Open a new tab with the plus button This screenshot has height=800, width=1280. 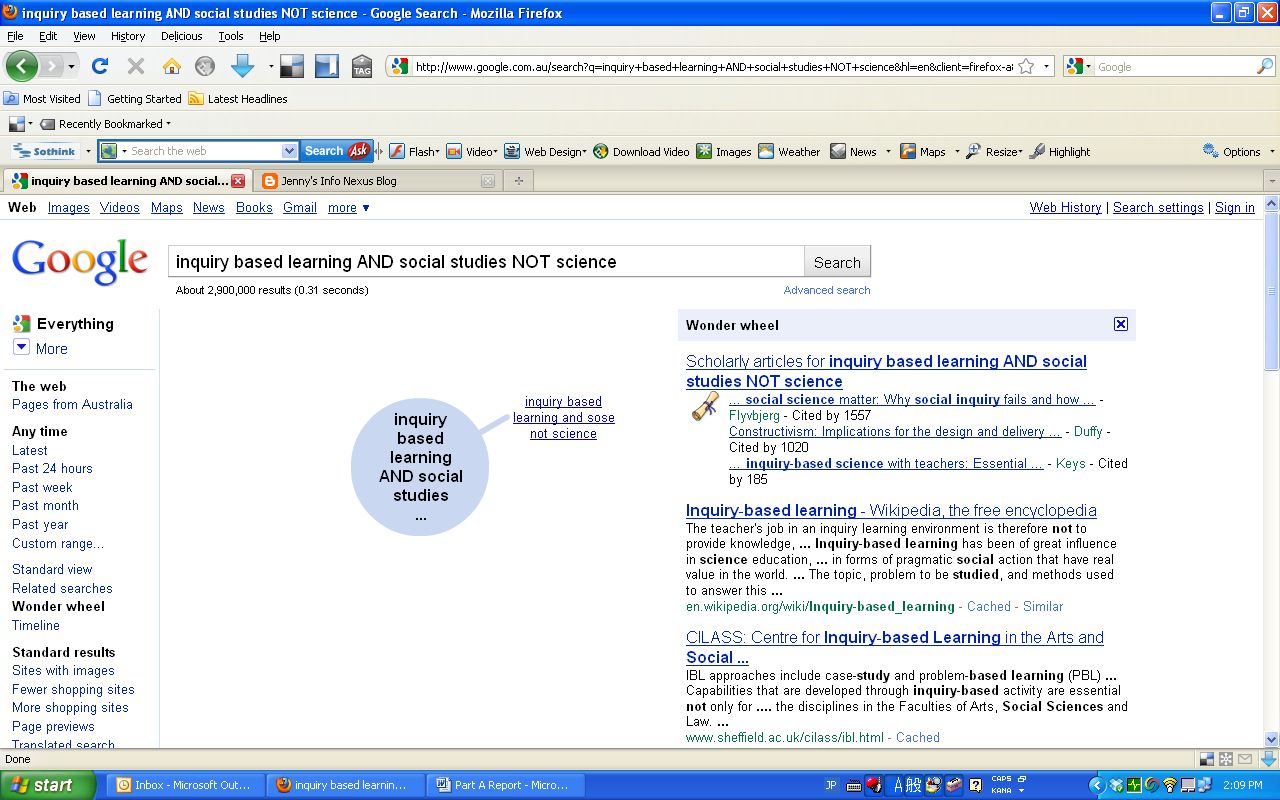pos(518,181)
